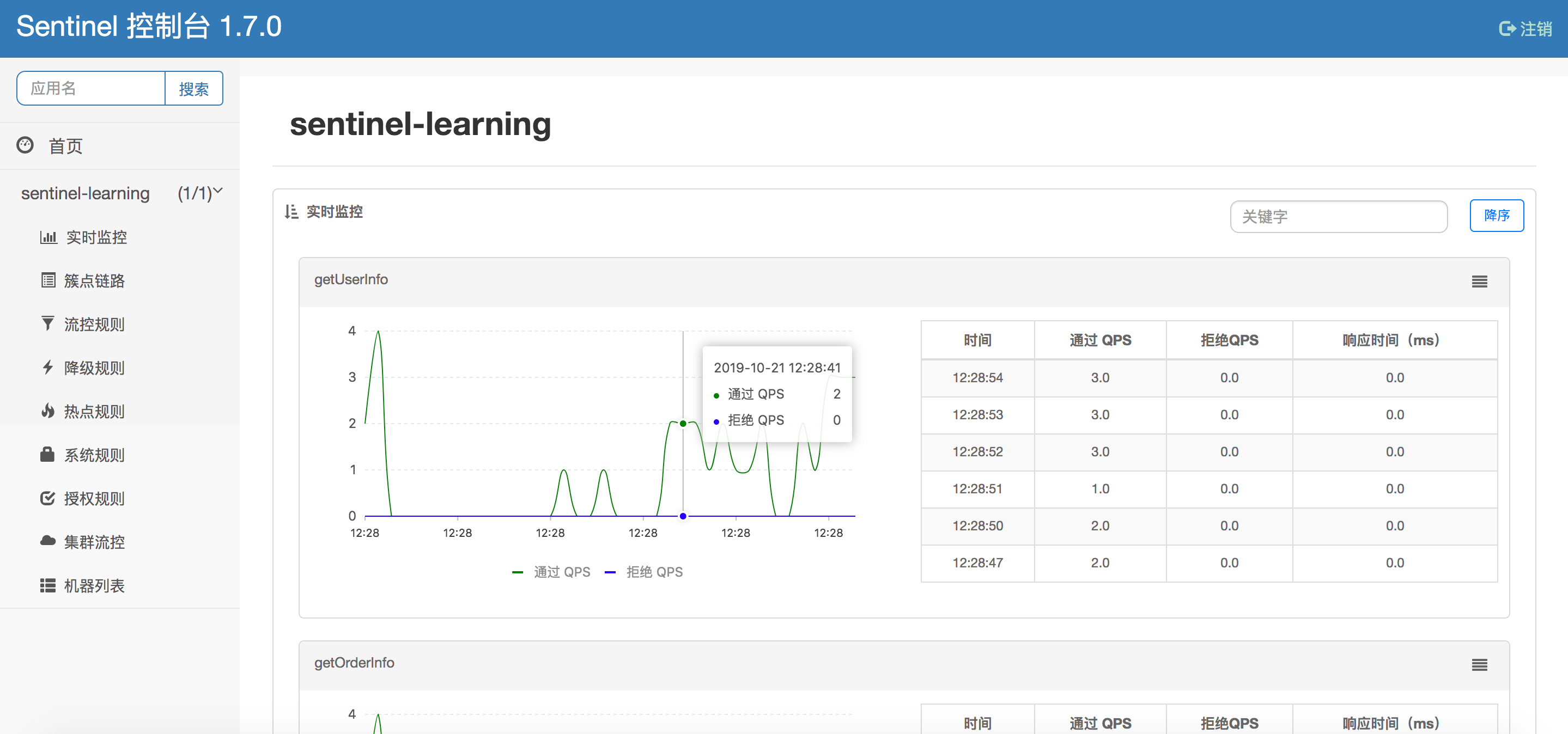Toggle the 通过 QPS legend series
This screenshot has width=1568, height=734.
click(551, 572)
